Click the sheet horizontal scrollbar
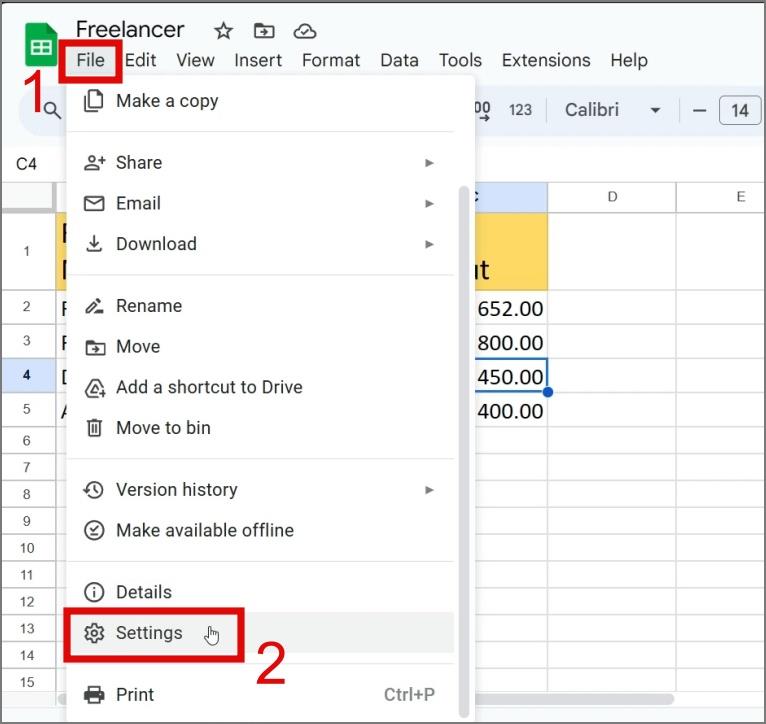 [x=574, y=700]
